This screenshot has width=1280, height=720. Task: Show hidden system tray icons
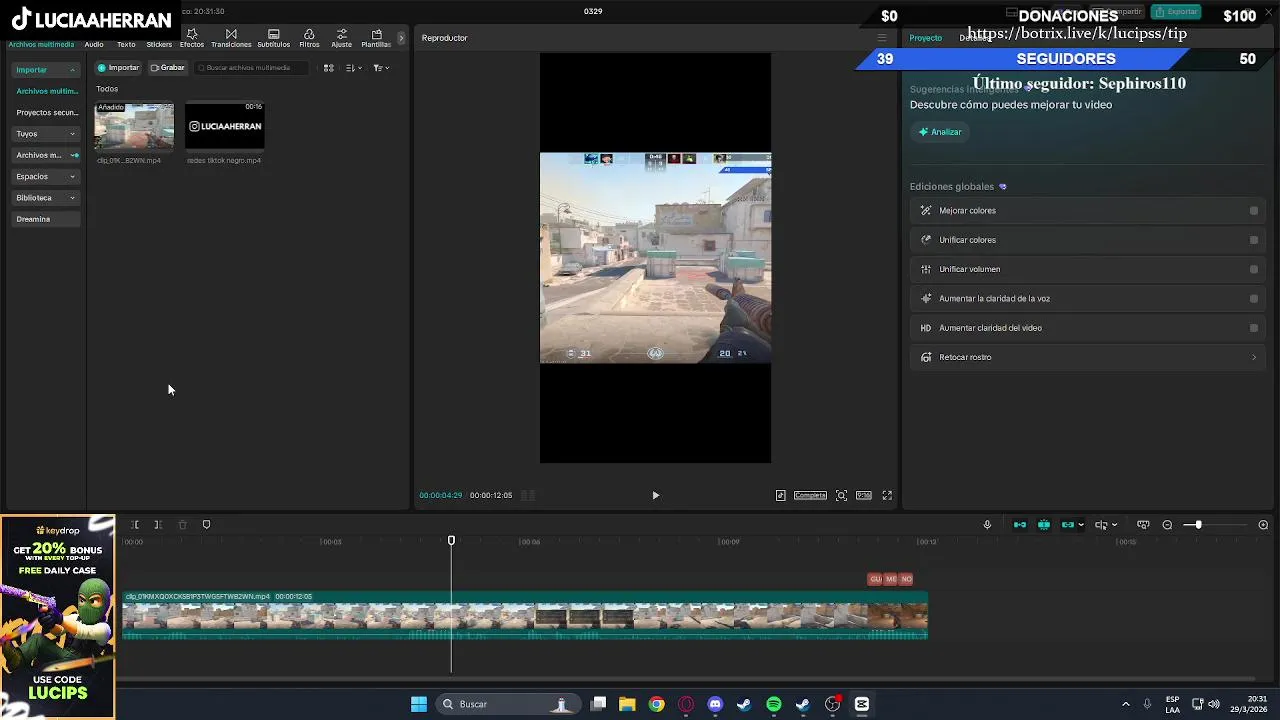(1125, 704)
